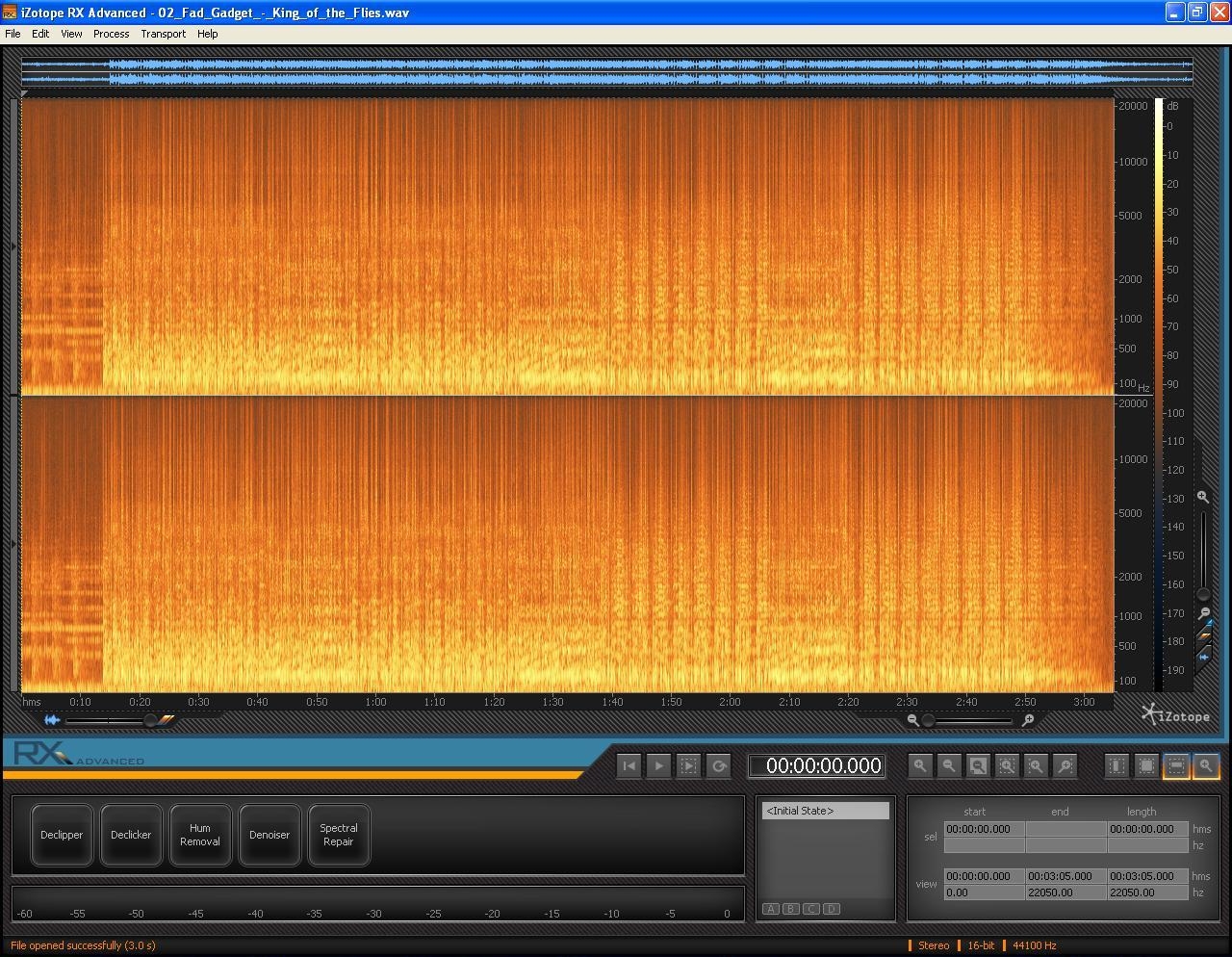Click the zoom out magnifier in toolbar
Screen dimensions: 1232x957
pyautogui.click(x=949, y=765)
